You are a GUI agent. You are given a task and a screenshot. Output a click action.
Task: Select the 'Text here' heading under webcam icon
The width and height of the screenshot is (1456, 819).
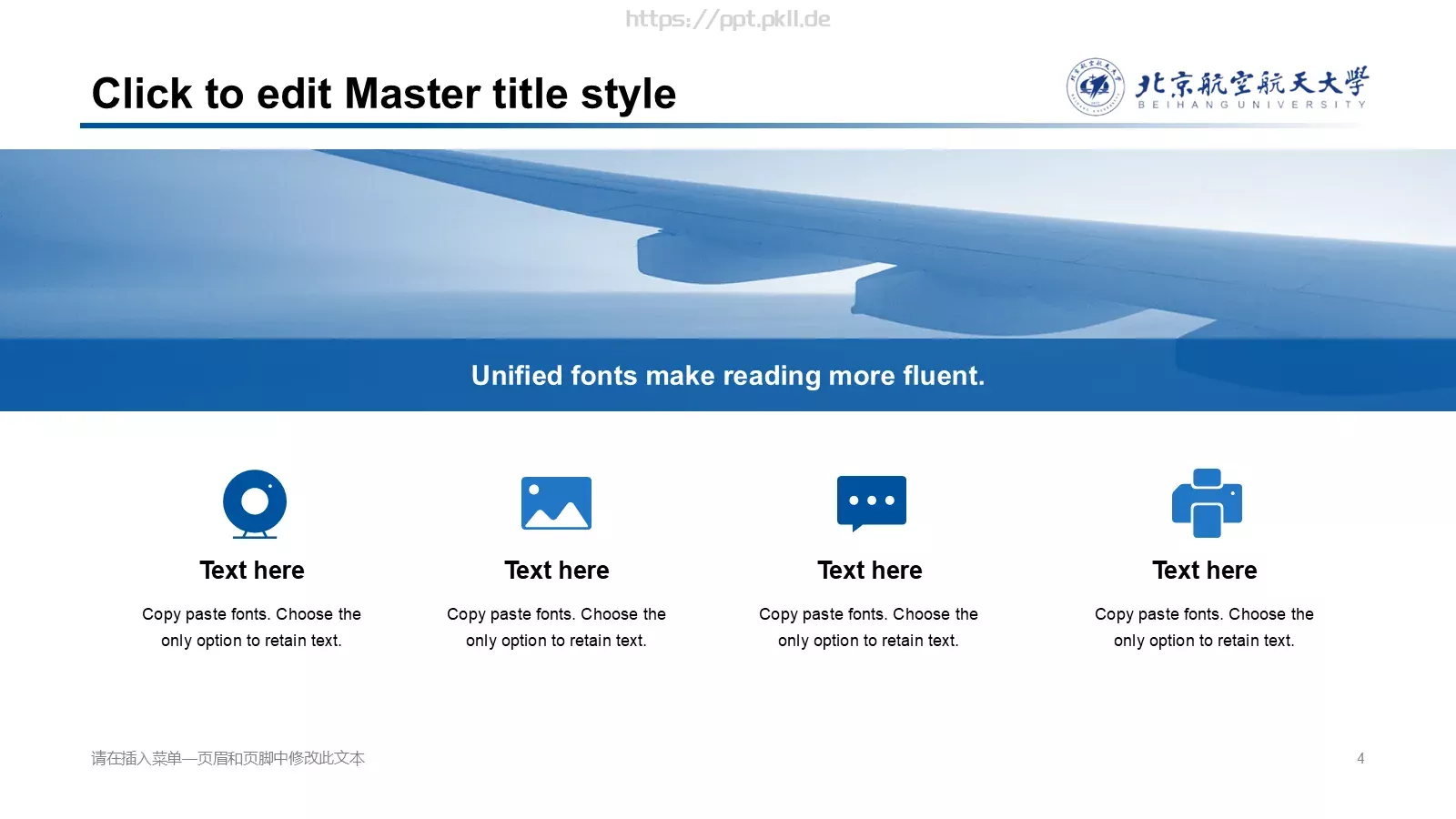(x=252, y=571)
